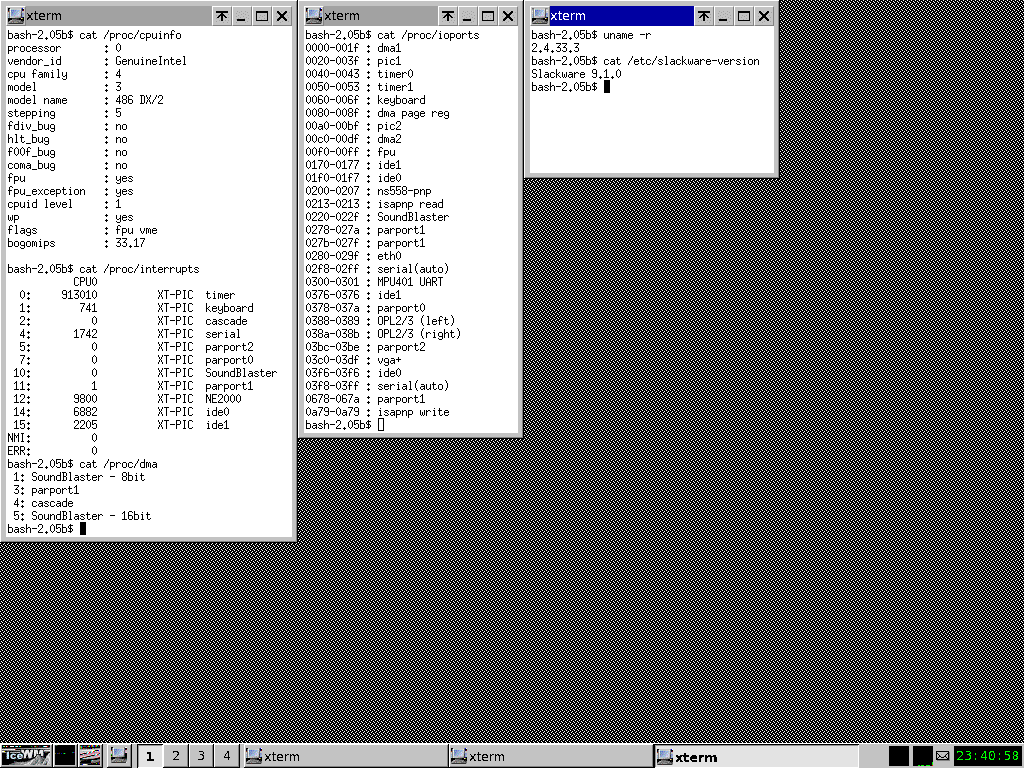This screenshot has height=768, width=1024.
Task: Switch to workspace 4
Action: point(227,756)
